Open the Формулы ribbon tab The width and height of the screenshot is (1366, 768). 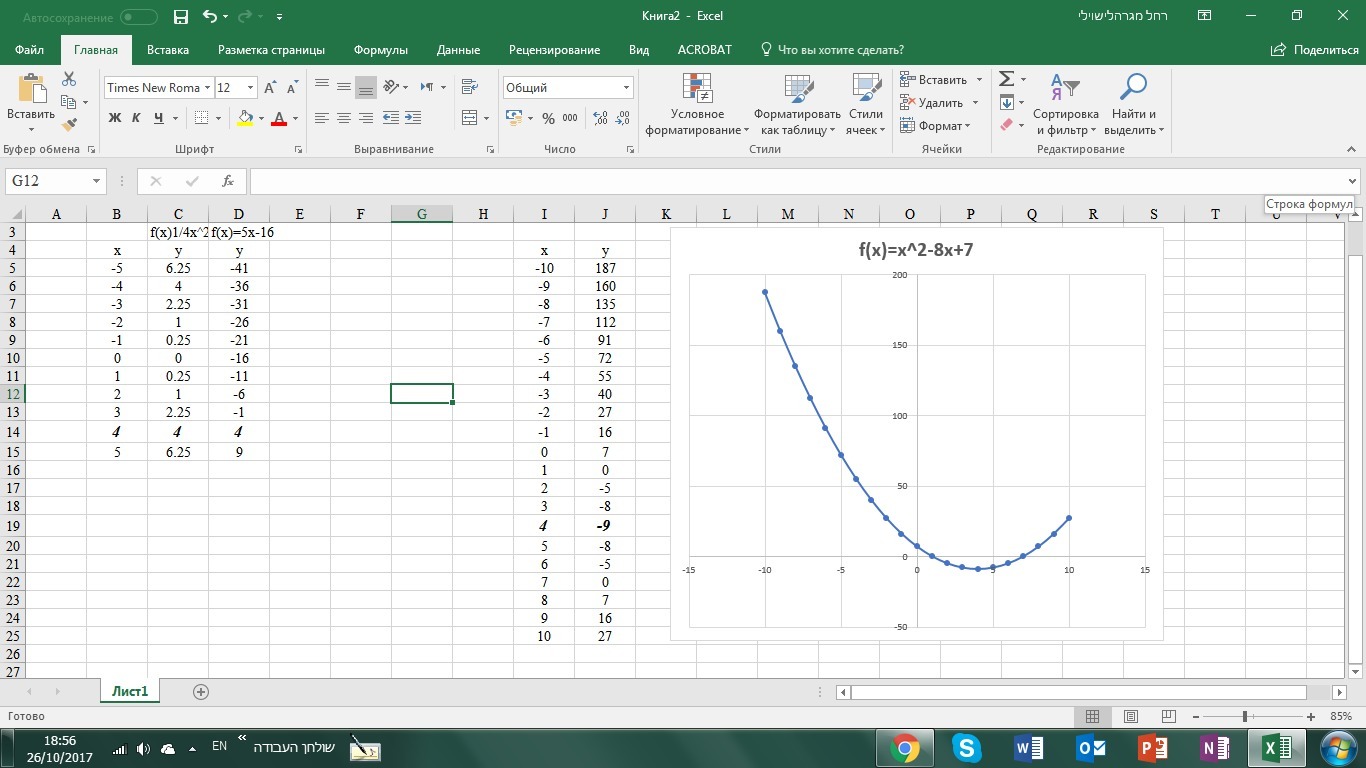(380, 50)
